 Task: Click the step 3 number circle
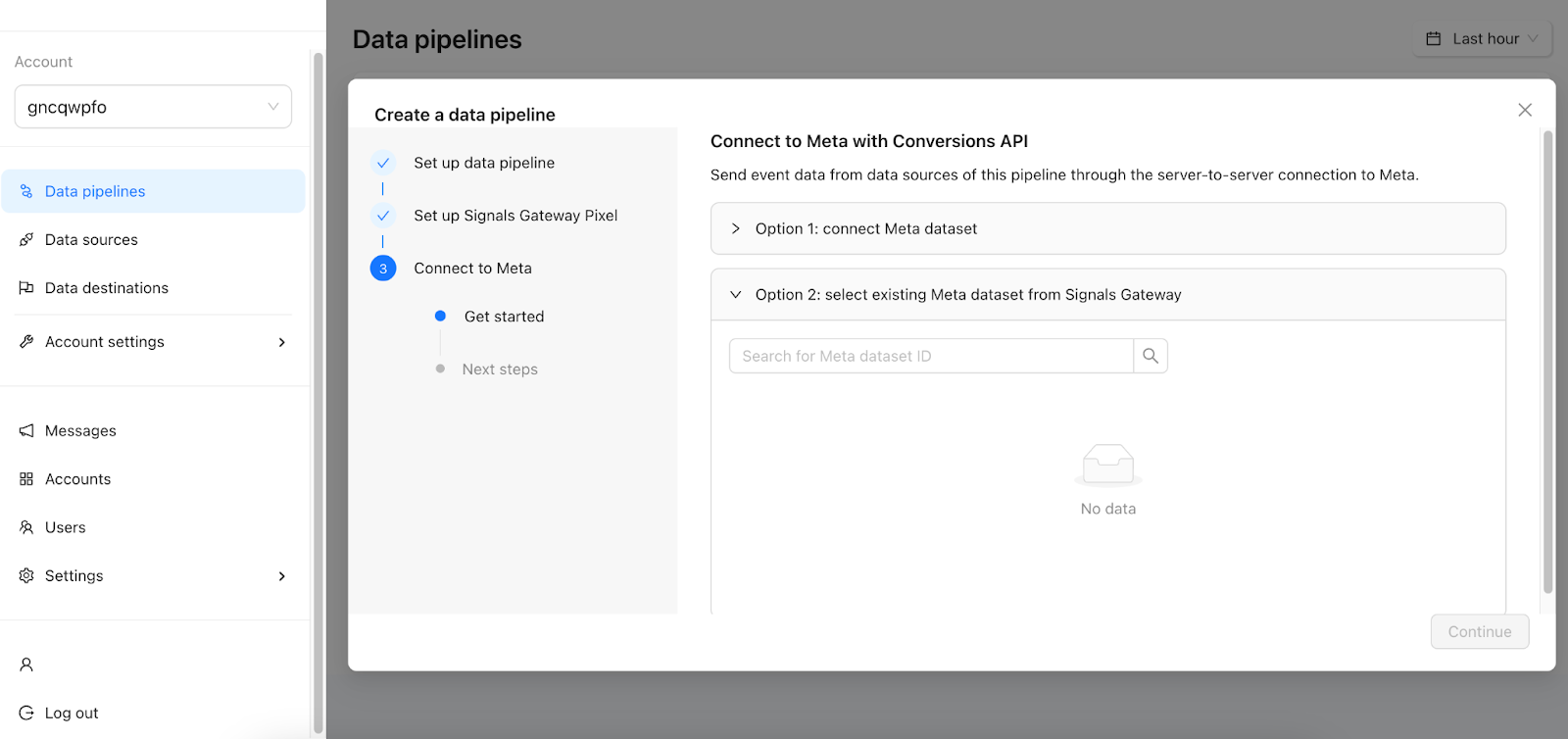[x=383, y=269]
